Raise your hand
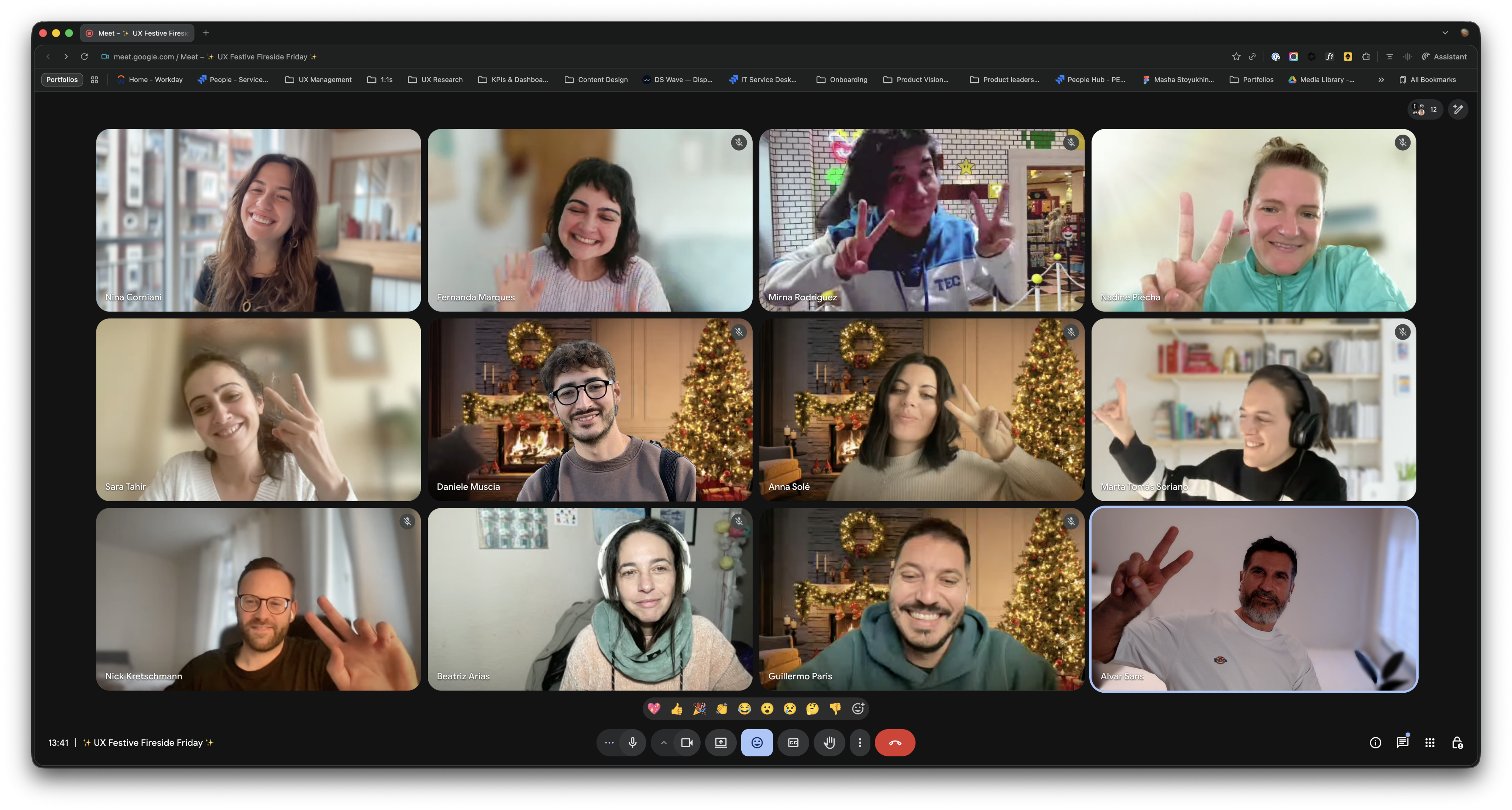The image size is (1512, 810). click(829, 742)
